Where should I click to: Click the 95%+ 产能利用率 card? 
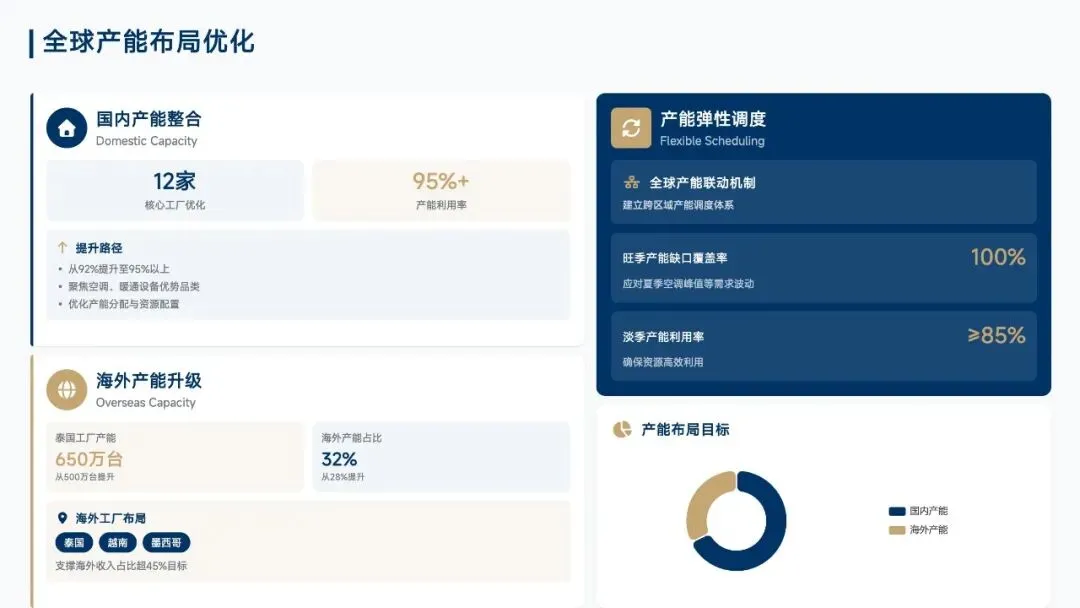click(x=441, y=190)
